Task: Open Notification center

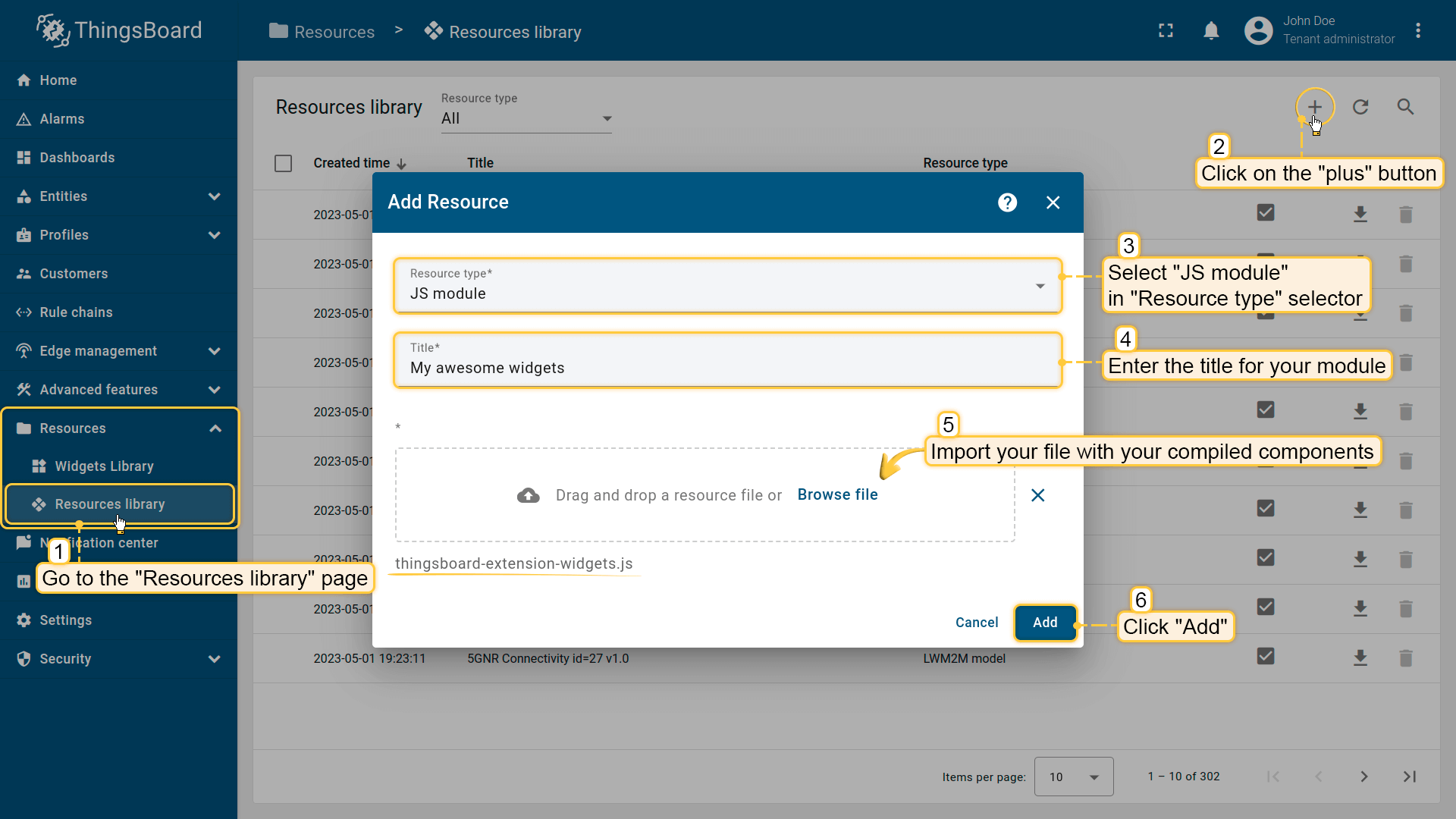Action: click(118, 543)
